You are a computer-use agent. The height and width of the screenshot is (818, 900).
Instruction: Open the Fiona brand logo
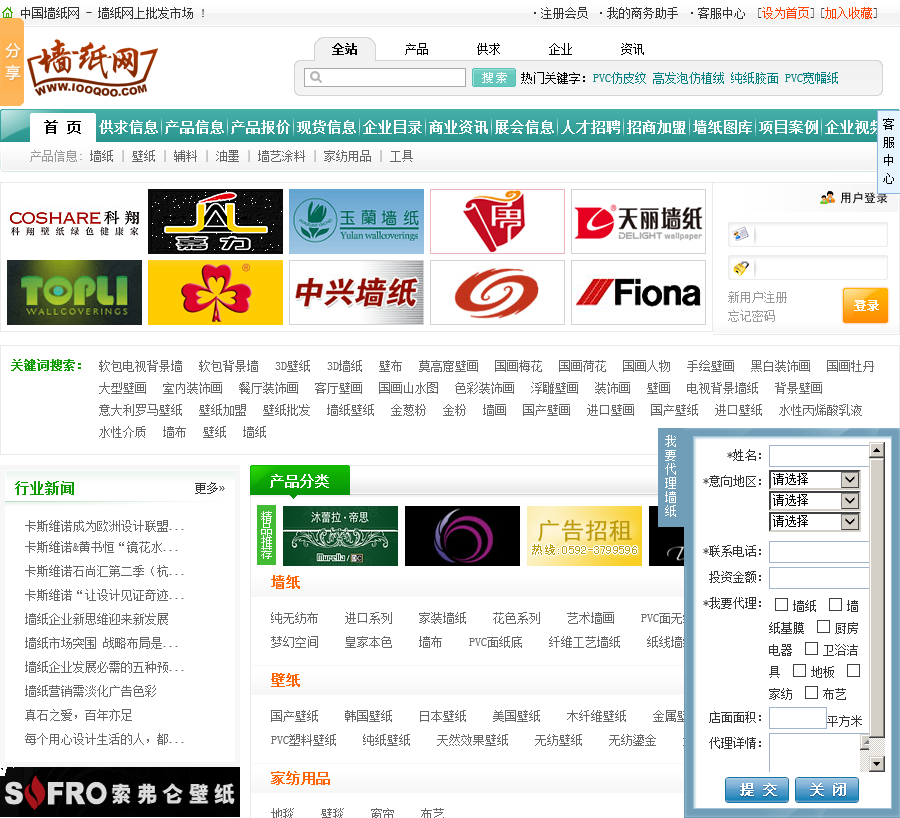tap(638, 293)
